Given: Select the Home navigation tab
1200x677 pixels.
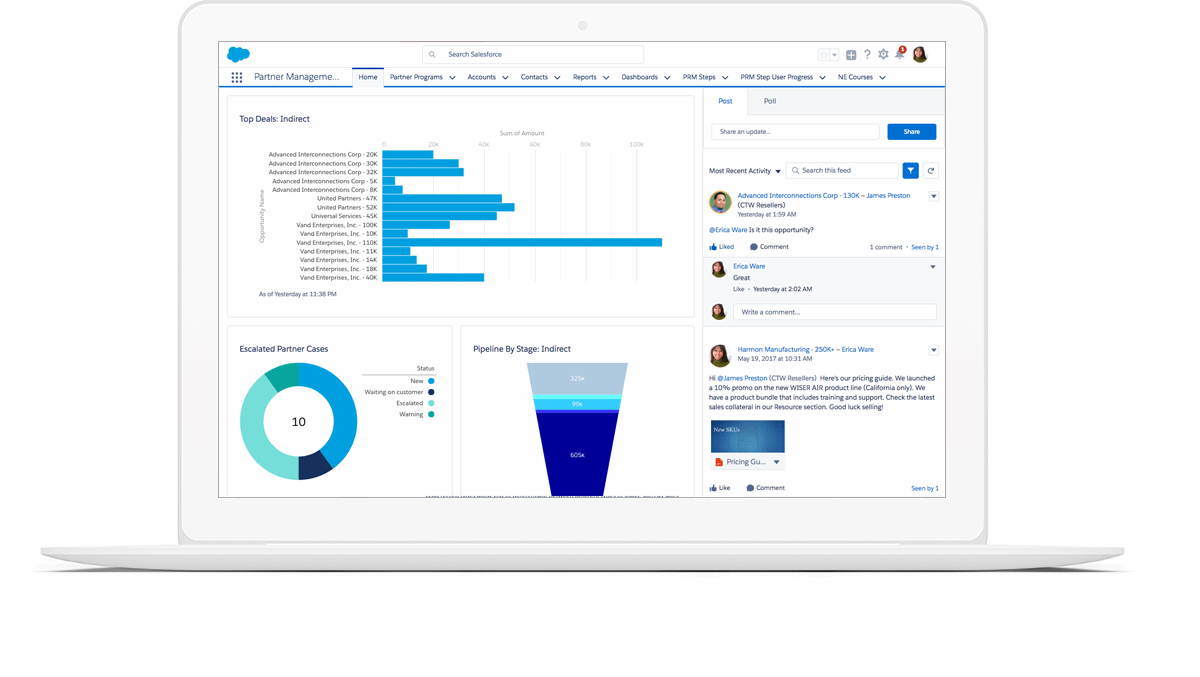Looking at the screenshot, I should coord(368,77).
